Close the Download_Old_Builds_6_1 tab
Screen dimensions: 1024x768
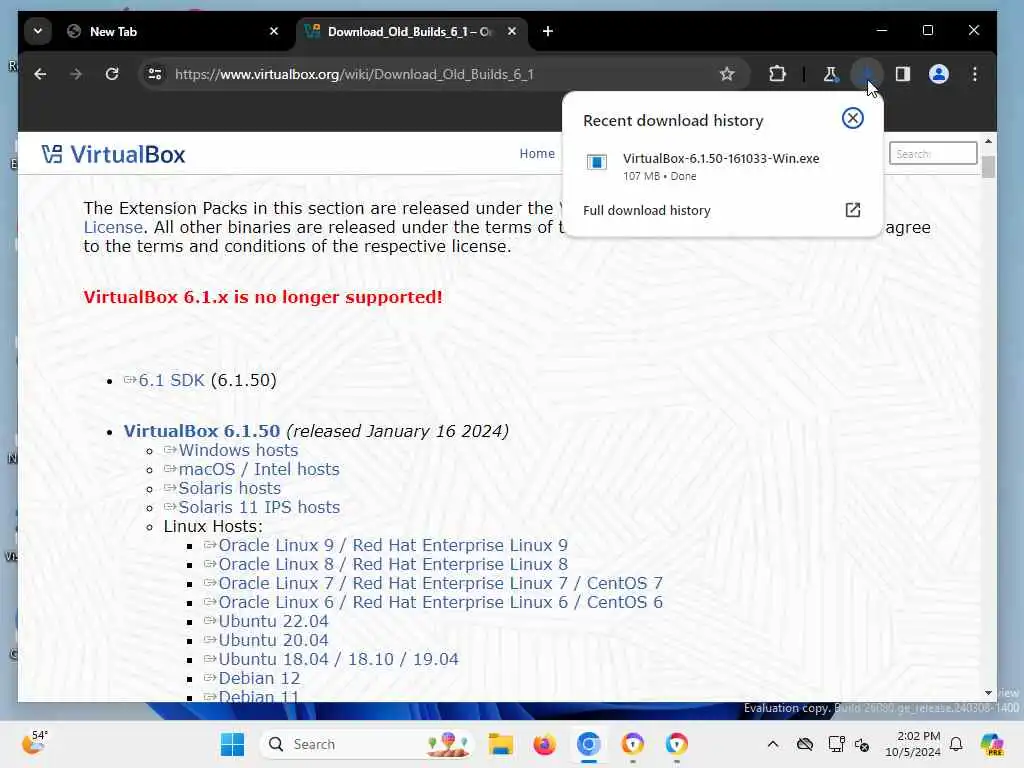[512, 31]
